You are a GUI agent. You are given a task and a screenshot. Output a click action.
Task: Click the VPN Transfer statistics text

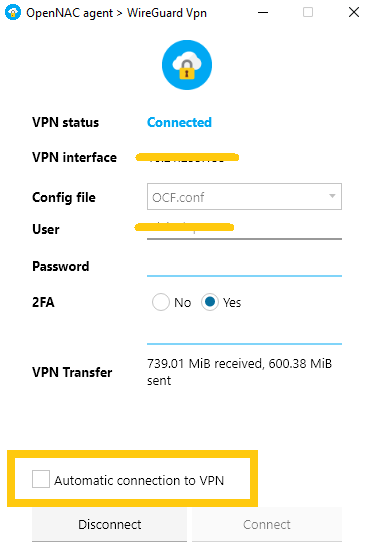click(x=239, y=372)
